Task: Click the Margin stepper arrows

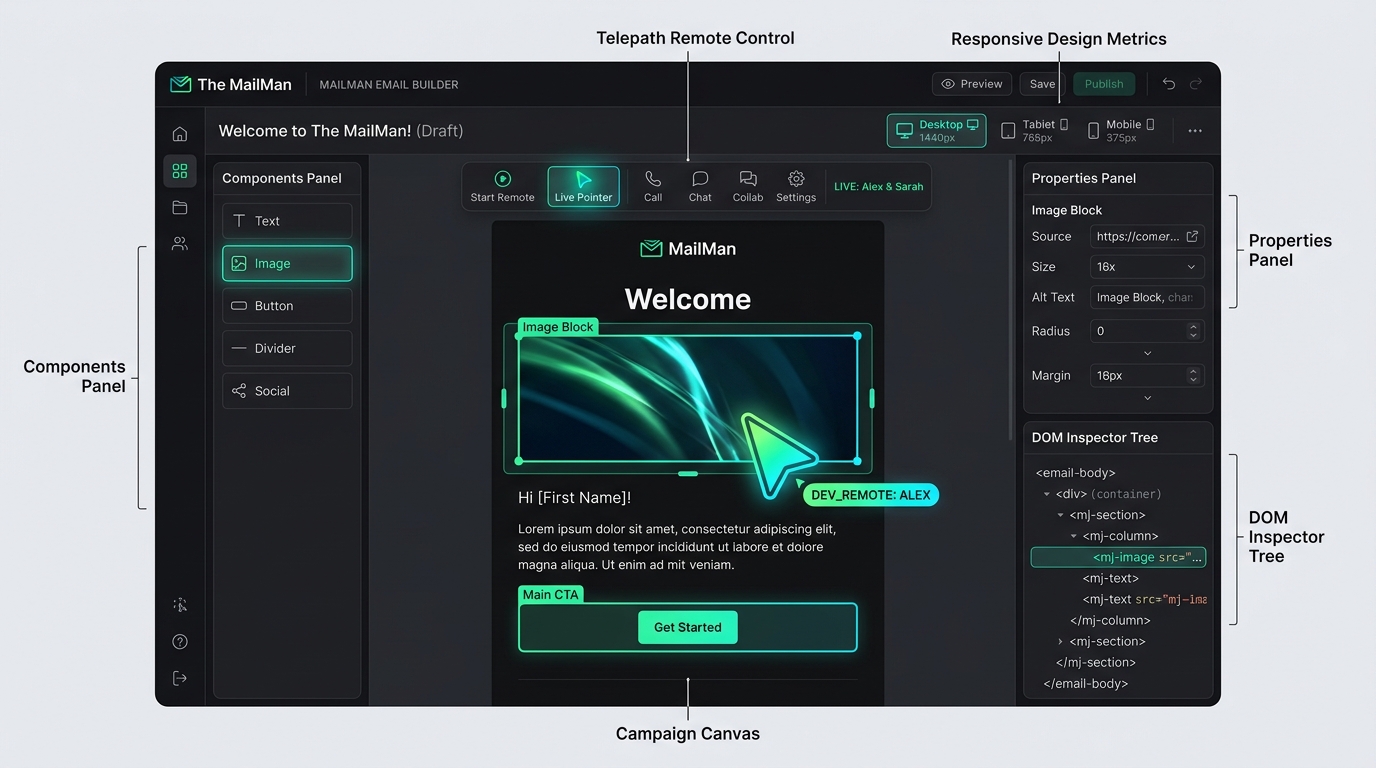Action: pos(1193,376)
